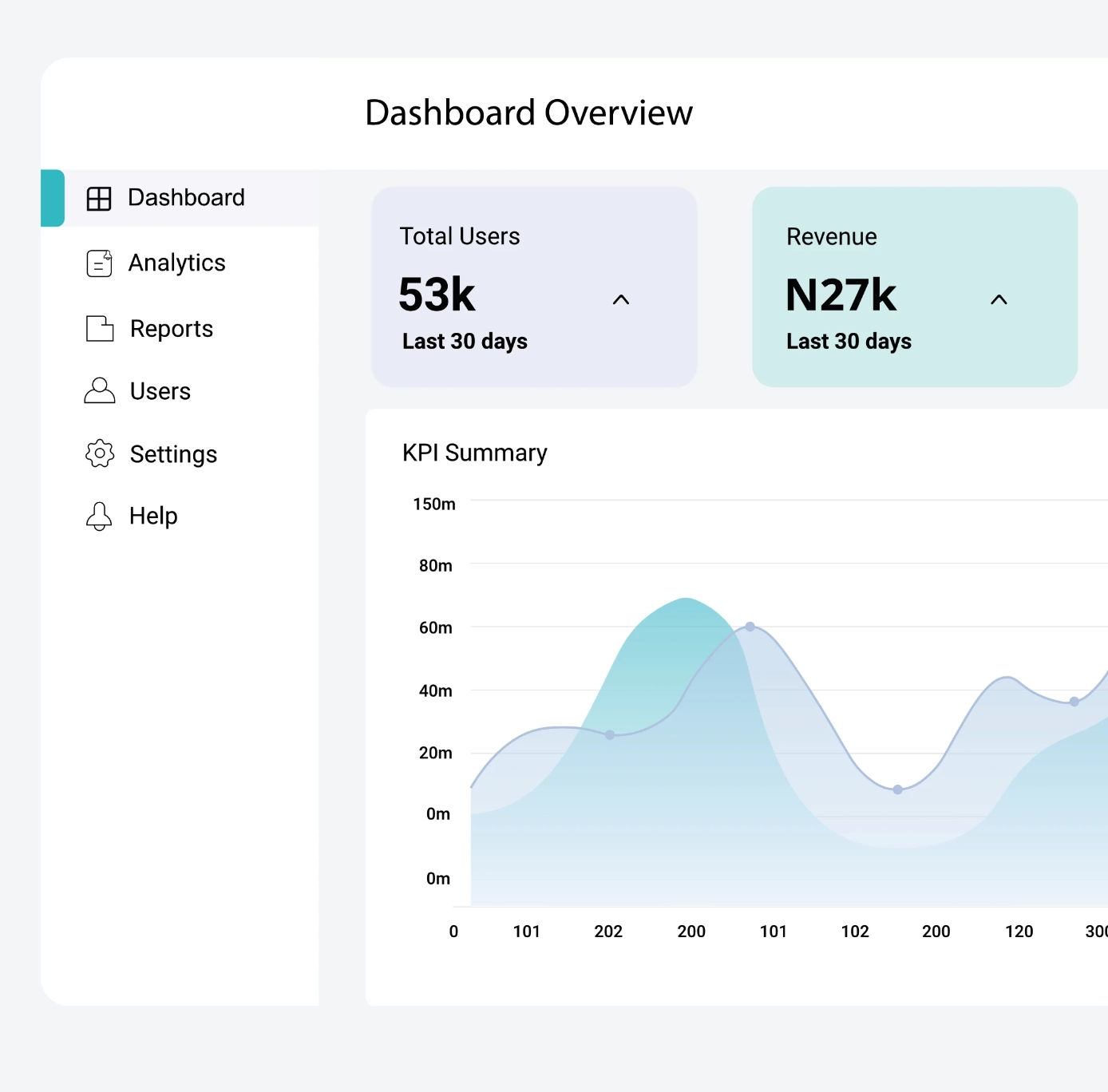Expand the Total Users card chevron
The height and width of the screenshot is (1092, 1108).
click(x=621, y=300)
